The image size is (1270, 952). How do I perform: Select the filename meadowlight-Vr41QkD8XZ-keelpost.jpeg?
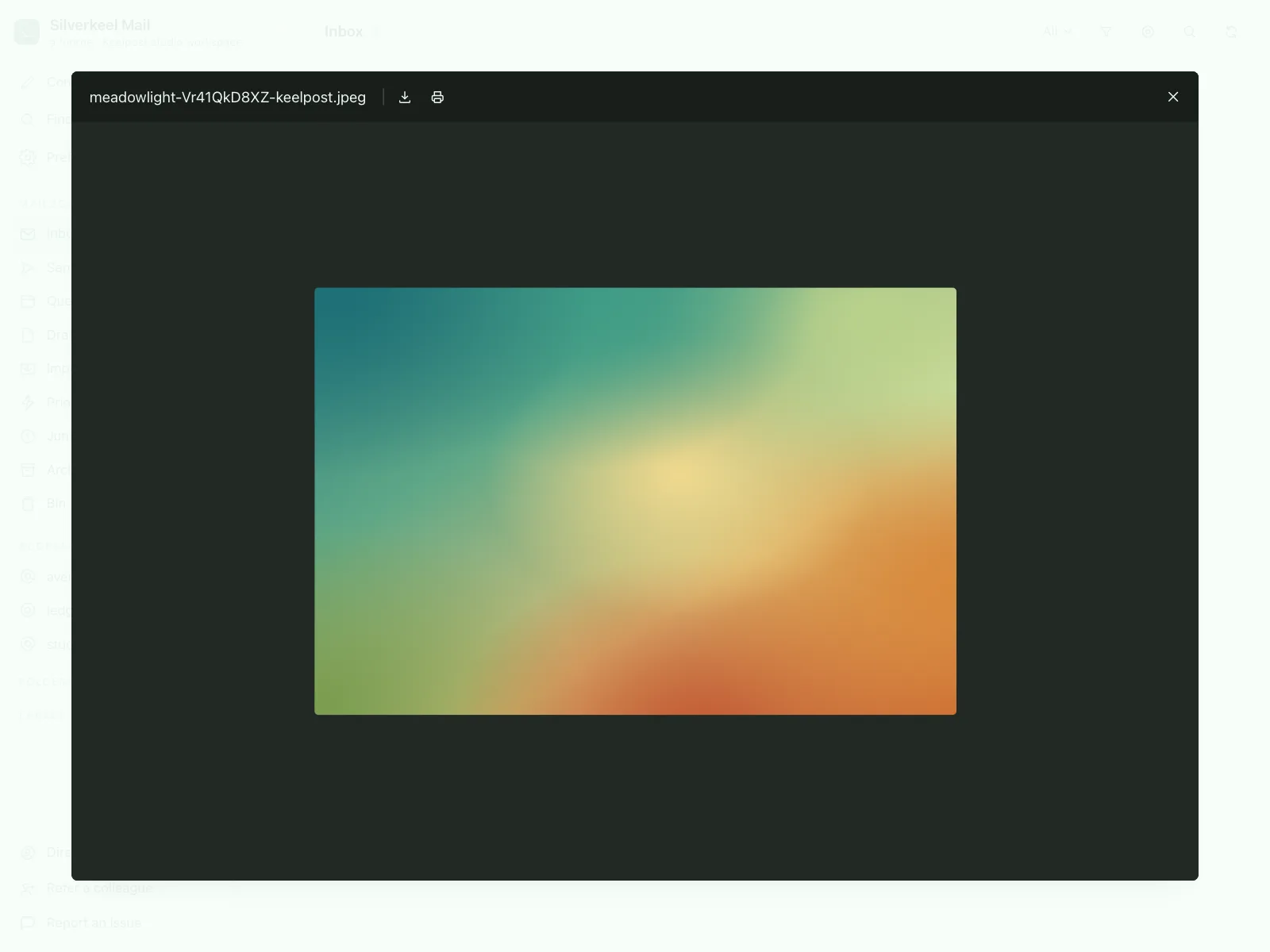click(x=228, y=97)
